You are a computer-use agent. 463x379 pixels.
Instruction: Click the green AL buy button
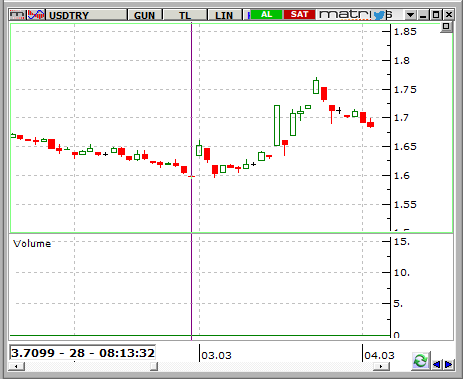pyautogui.click(x=266, y=15)
